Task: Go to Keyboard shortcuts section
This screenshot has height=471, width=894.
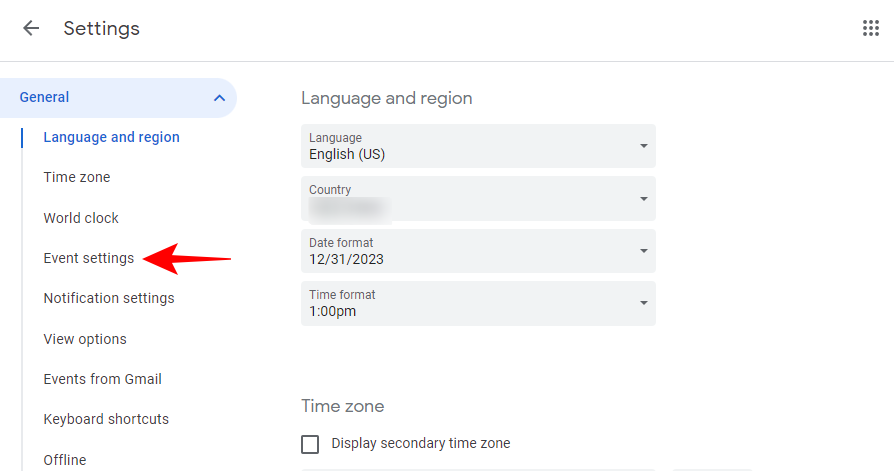Action: [x=106, y=419]
